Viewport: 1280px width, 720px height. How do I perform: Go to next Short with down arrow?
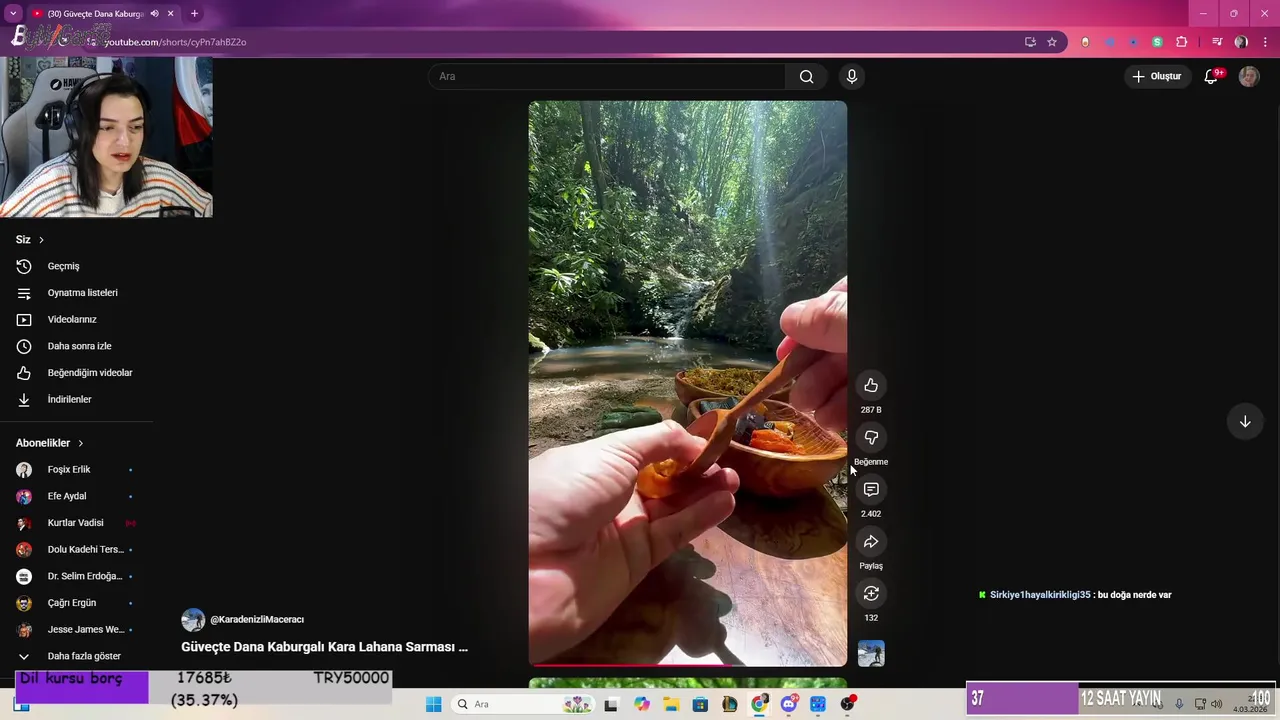pyautogui.click(x=1245, y=422)
